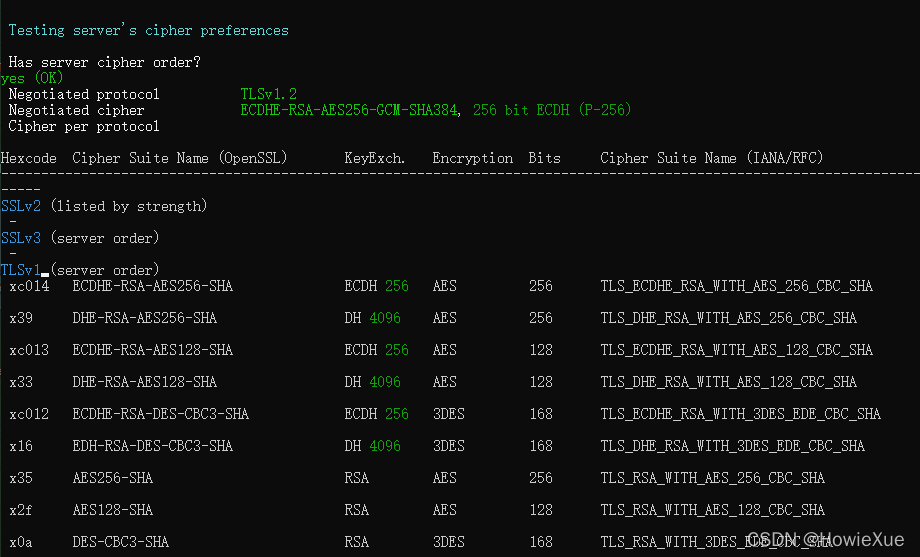Image resolution: width=920 pixels, height=557 pixels.
Task: Click the blue 'SSLv2' protocol label
Action: pyautogui.click(x=21, y=206)
